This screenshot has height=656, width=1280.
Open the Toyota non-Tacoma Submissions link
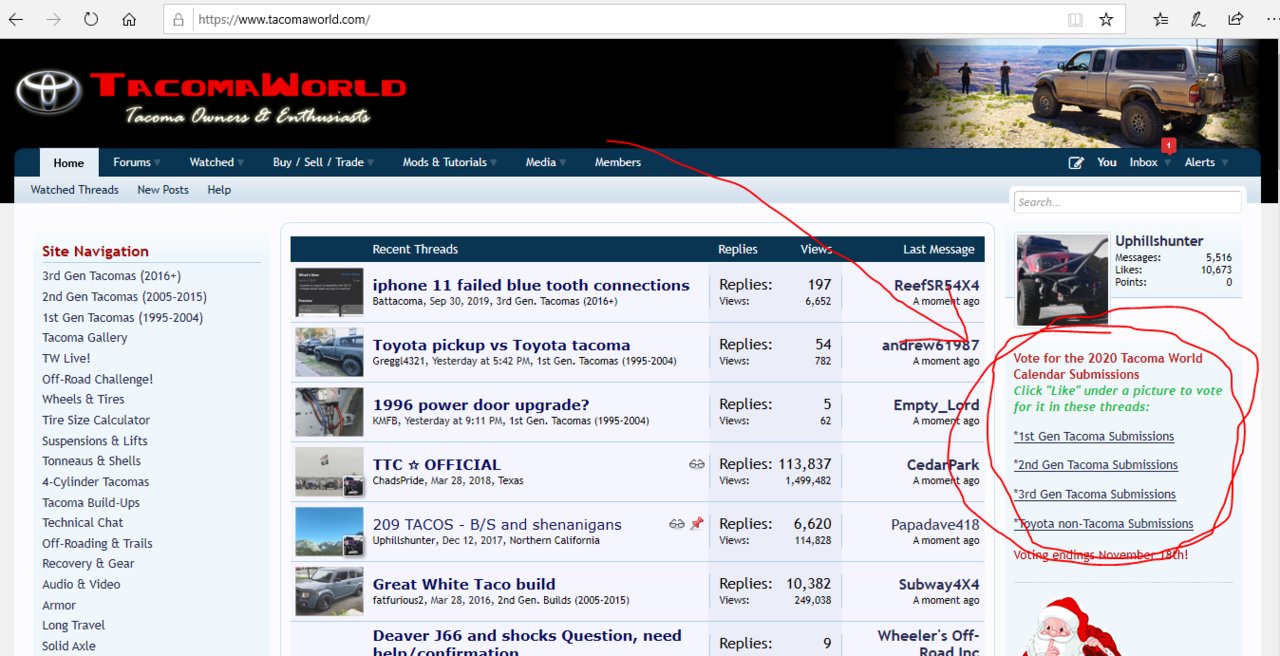[x=1104, y=523]
